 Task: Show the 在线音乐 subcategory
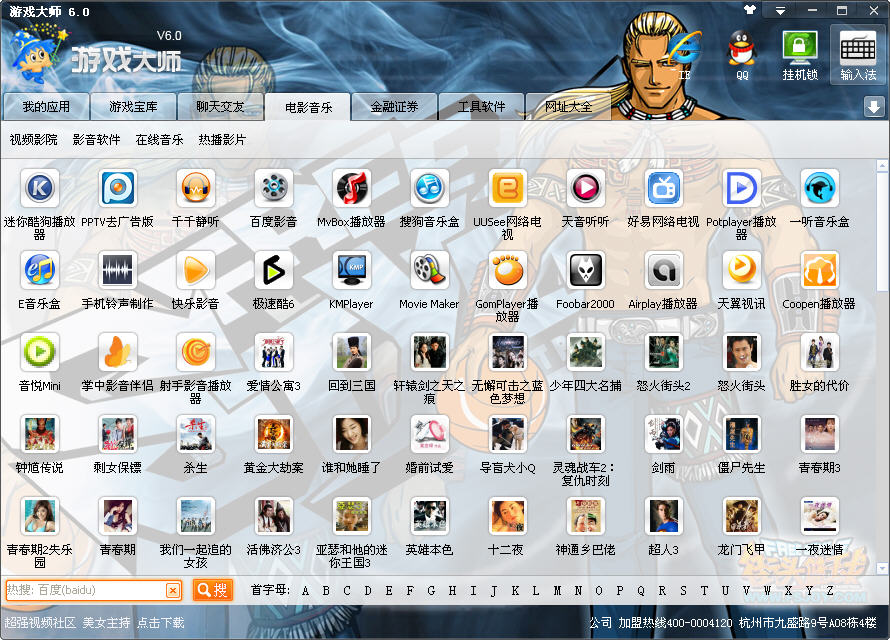159,140
